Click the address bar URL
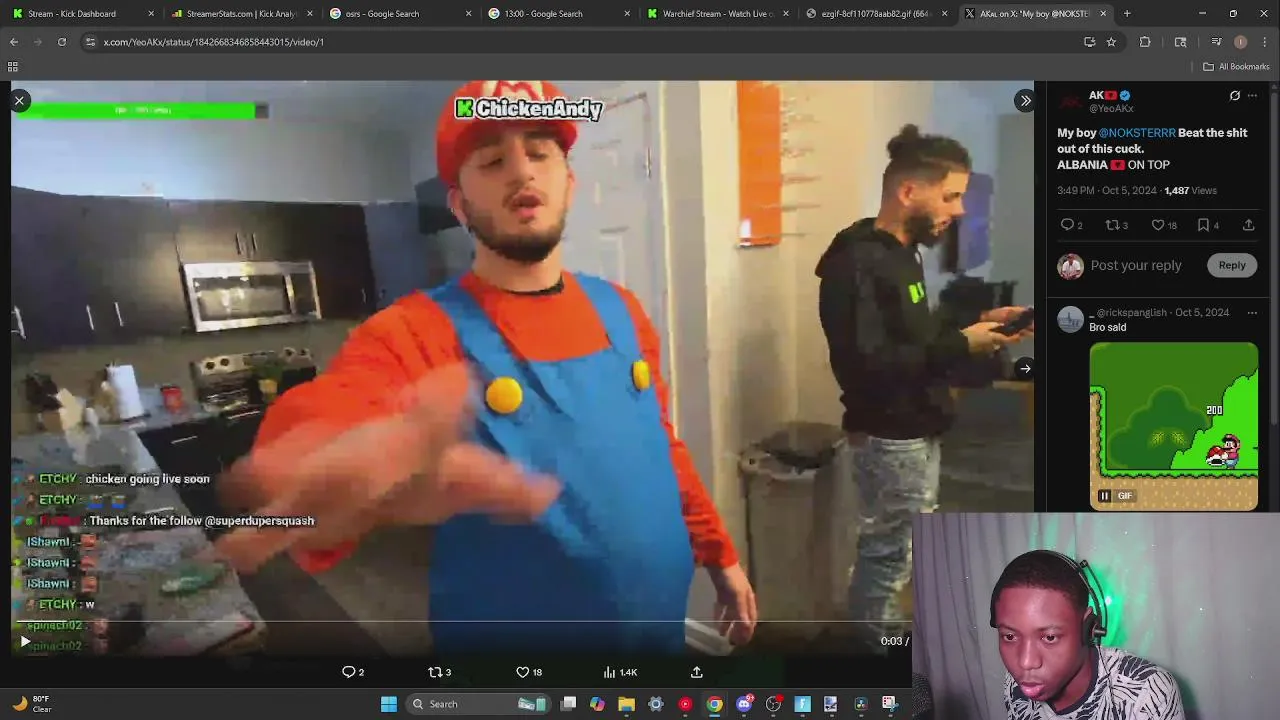1280x720 pixels. 214,42
